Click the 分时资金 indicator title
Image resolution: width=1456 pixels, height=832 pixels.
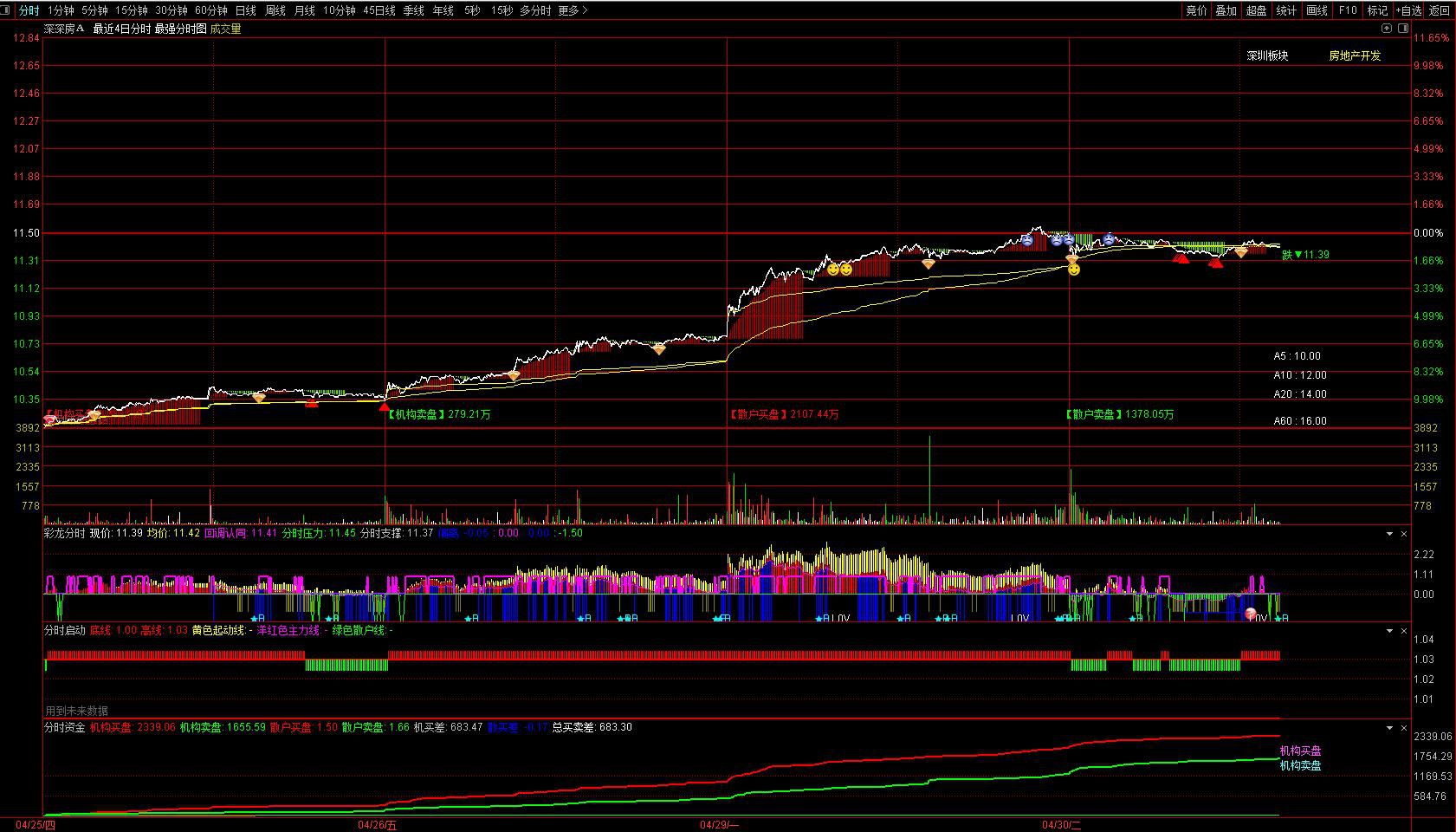coord(65,727)
